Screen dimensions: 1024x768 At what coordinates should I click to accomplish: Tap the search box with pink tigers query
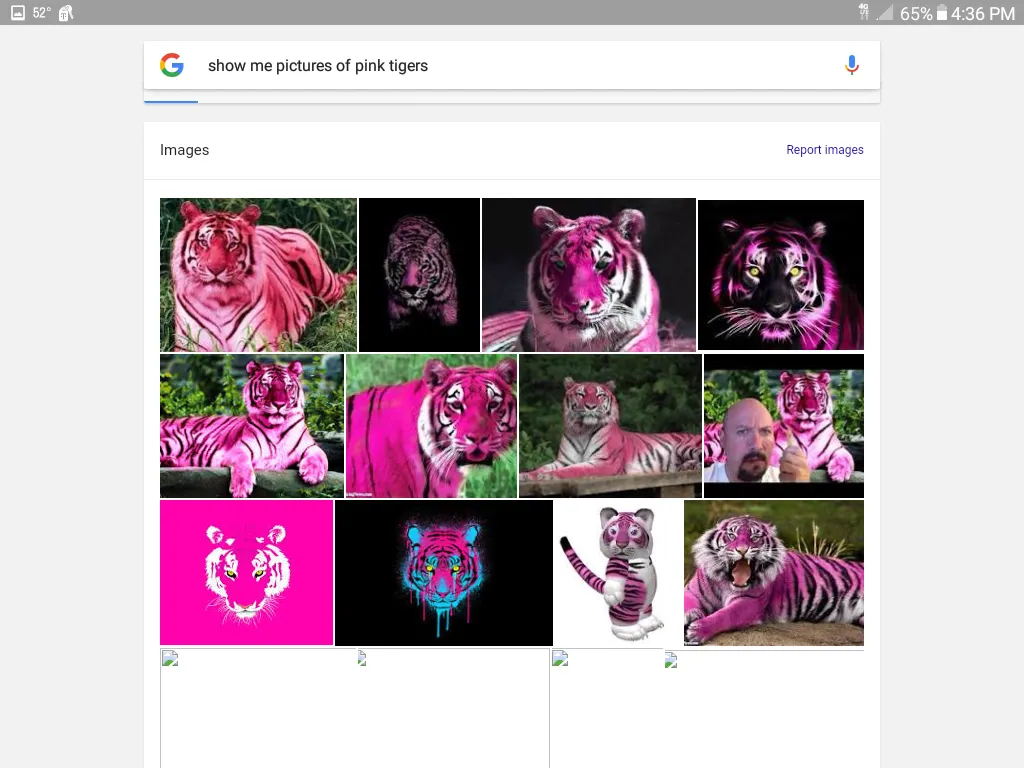coord(500,66)
